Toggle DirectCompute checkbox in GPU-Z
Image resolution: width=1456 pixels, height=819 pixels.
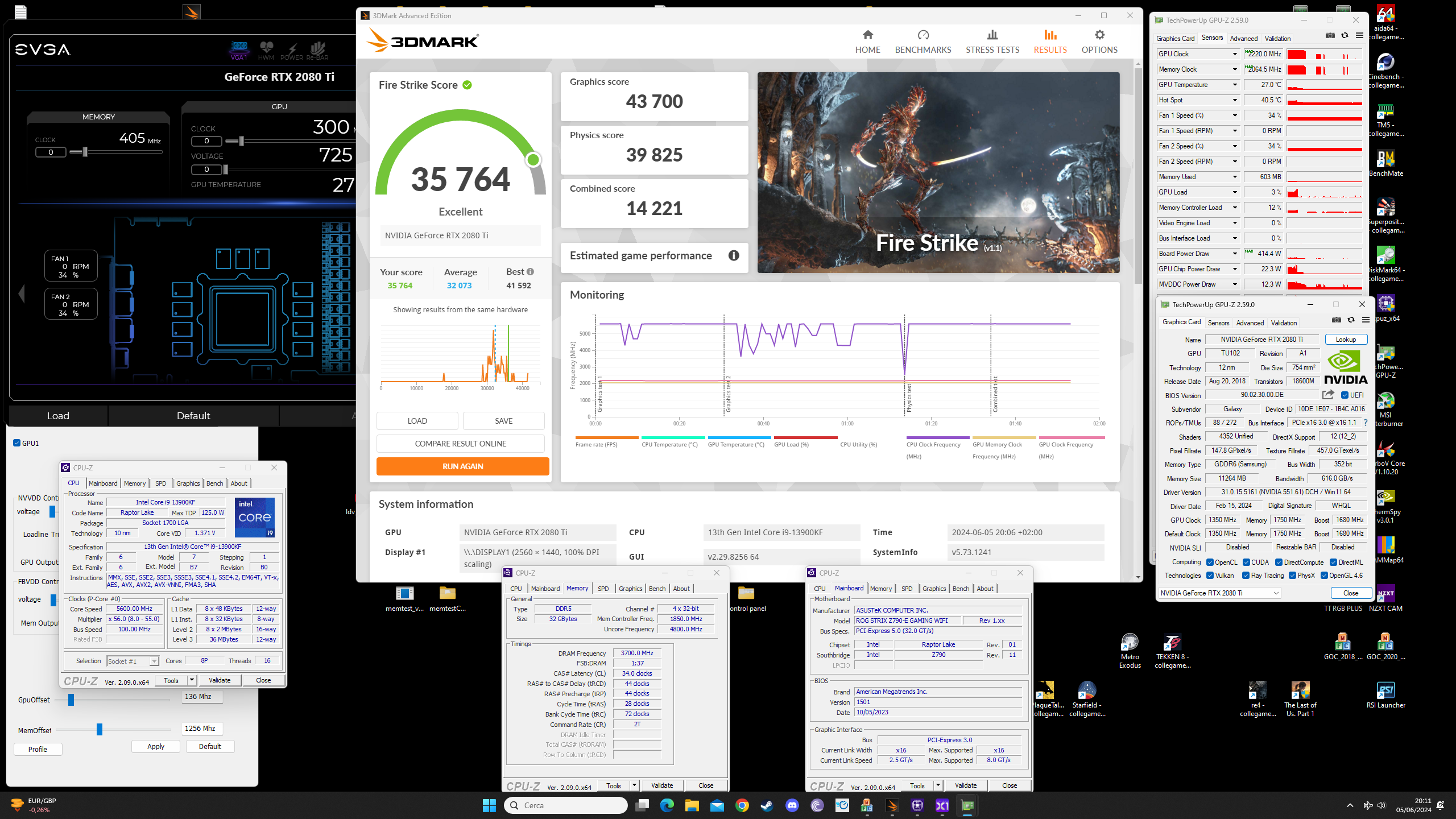pos(1279,562)
